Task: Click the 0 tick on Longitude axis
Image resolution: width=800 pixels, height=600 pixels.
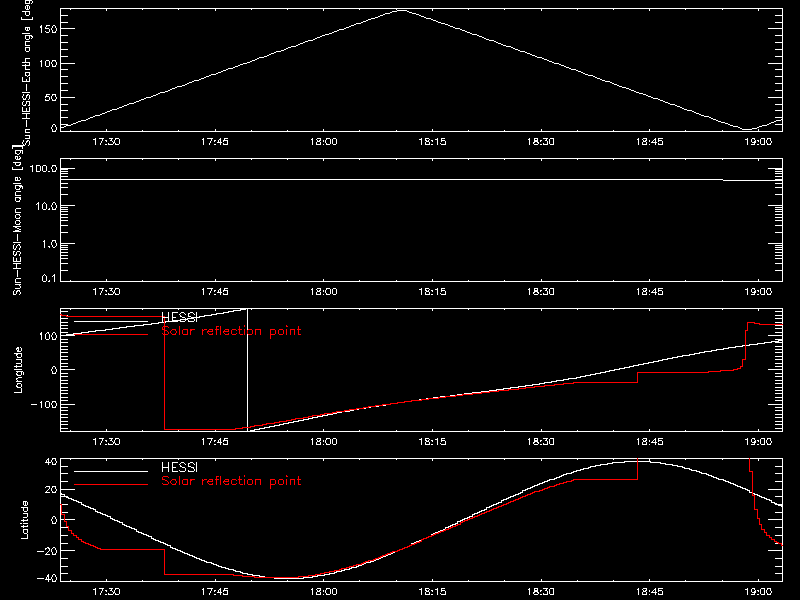Action: pyautogui.click(x=54, y=370)
